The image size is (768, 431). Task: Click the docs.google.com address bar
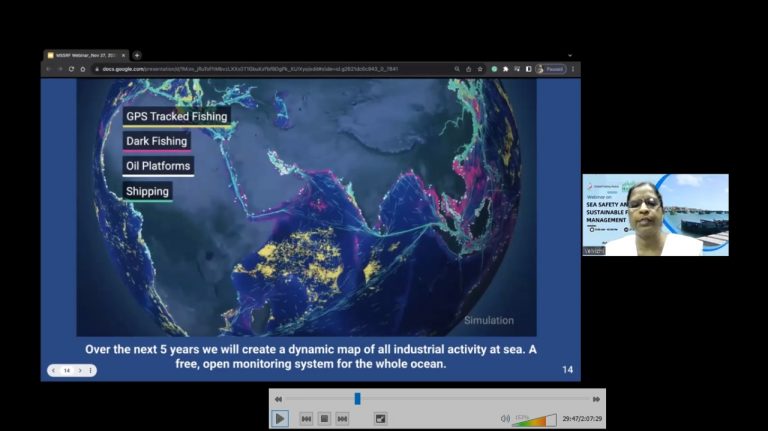(274, 69)
